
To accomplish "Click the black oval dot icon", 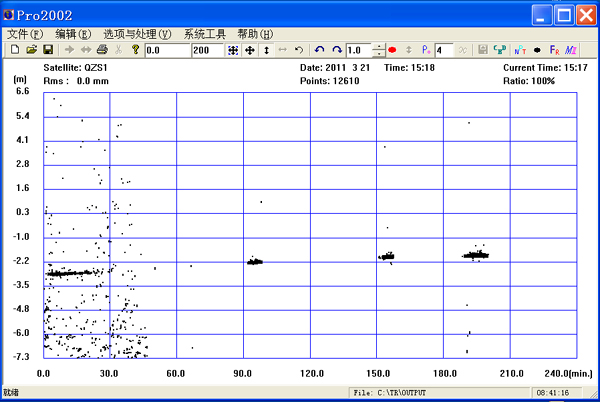I will pos(537,50).
